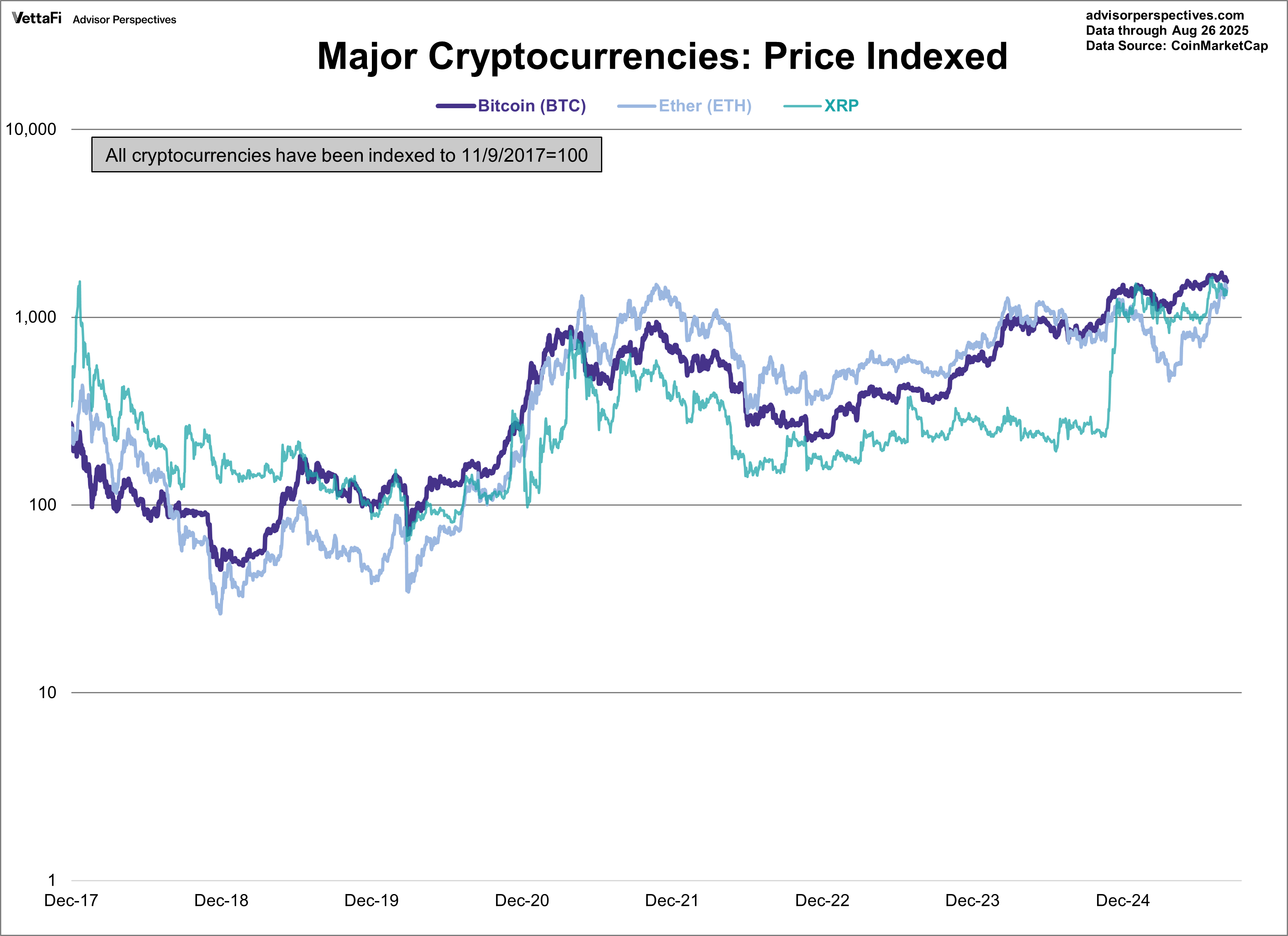
Task: Click the 'Data Source: CoinMarketCap' text
Action: click(1177, 46)
